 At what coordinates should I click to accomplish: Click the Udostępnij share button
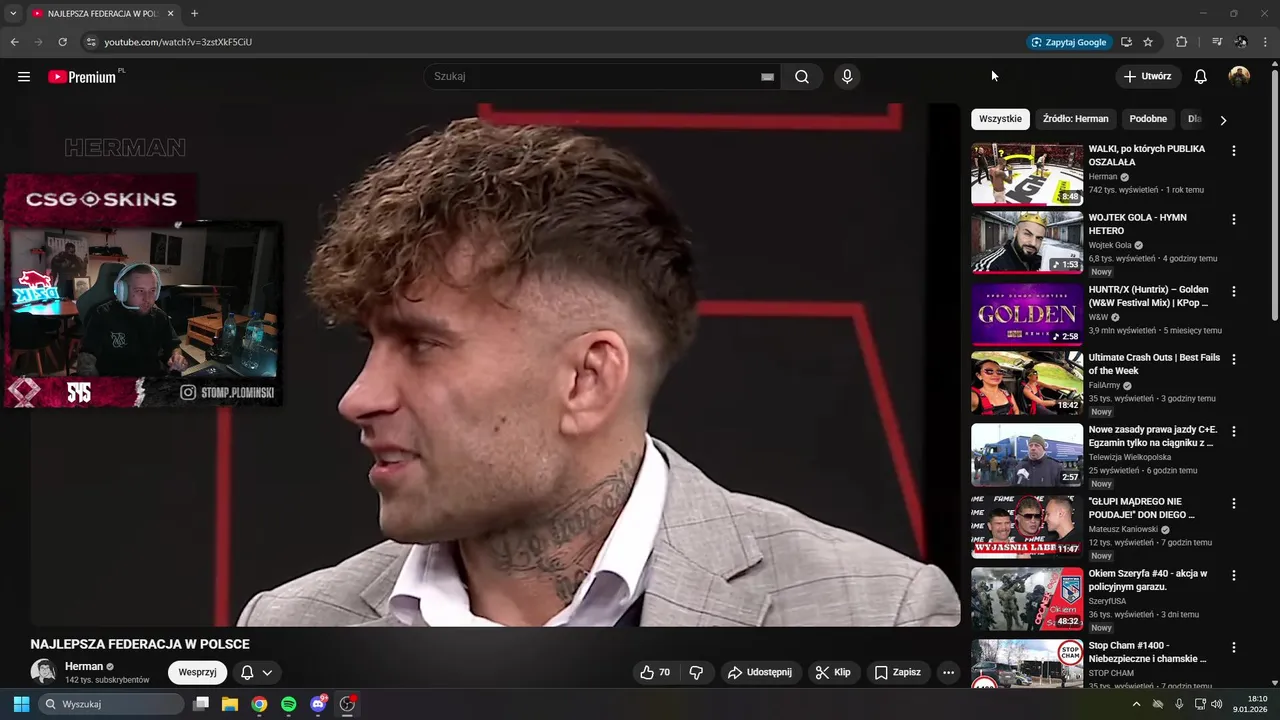click(x=759, y=672)
